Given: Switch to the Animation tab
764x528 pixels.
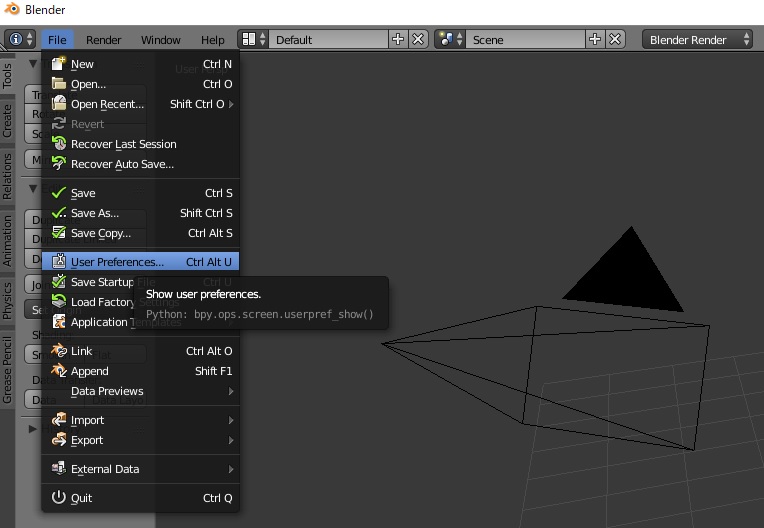Looking at the screenshot, I should pyautogui.click(x=7, y=241).
